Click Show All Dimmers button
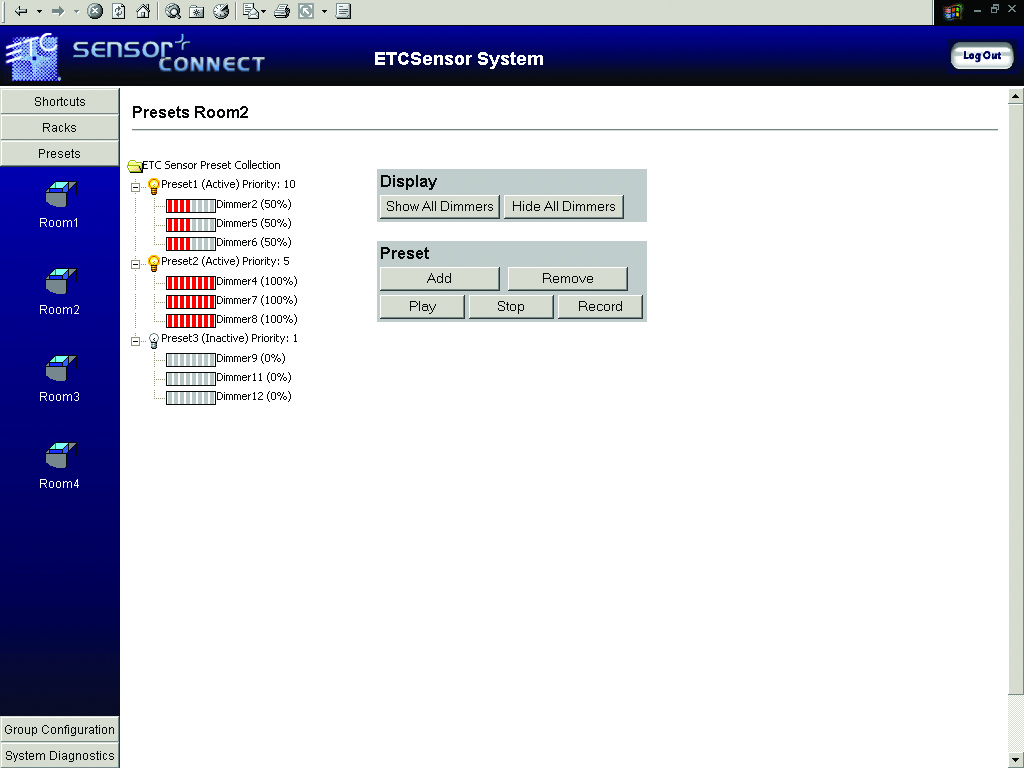This screenshot has width=1024, height=768. click(x=440, y=206)
